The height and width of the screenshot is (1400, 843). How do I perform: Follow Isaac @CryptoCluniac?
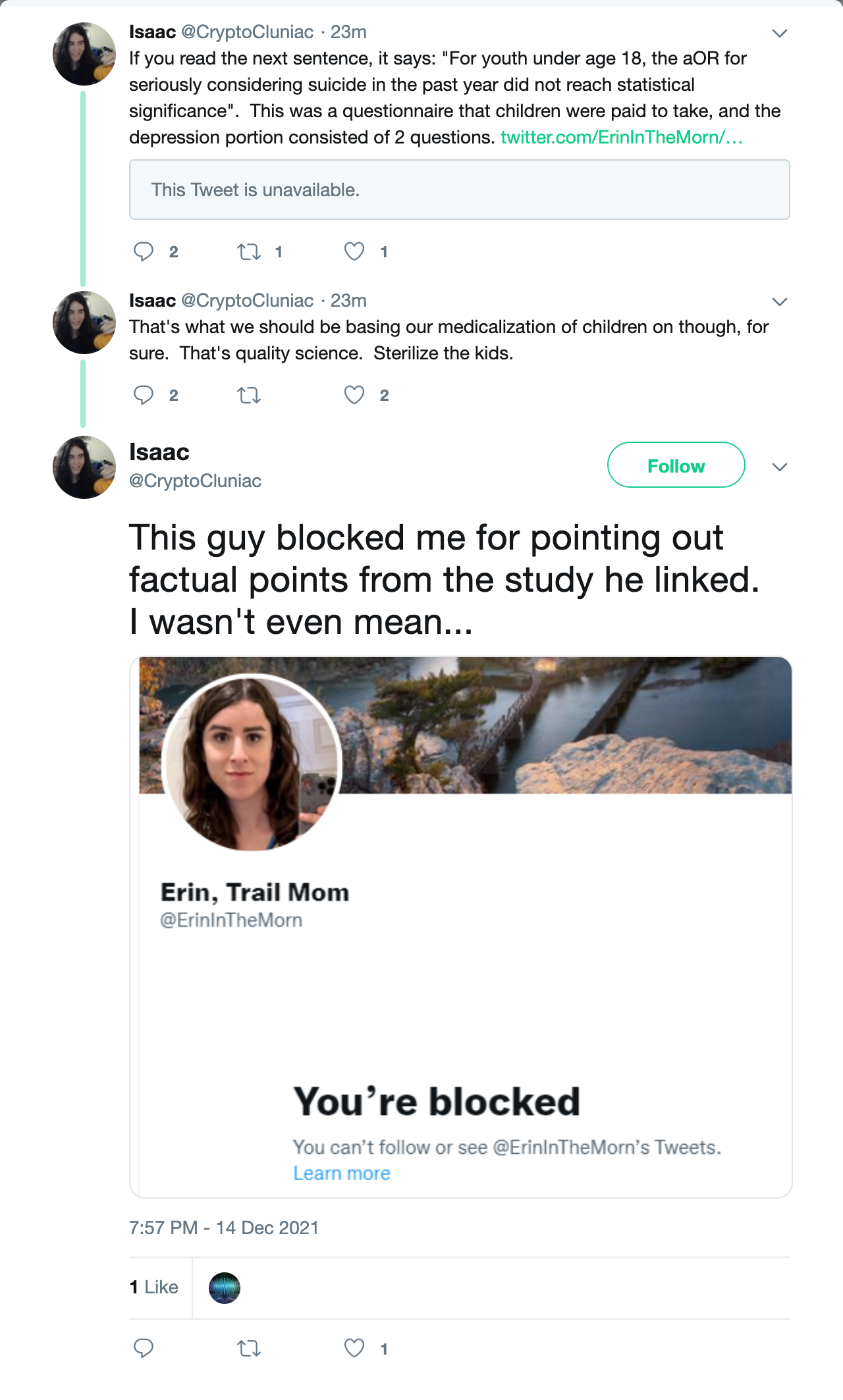pos(676,465)
